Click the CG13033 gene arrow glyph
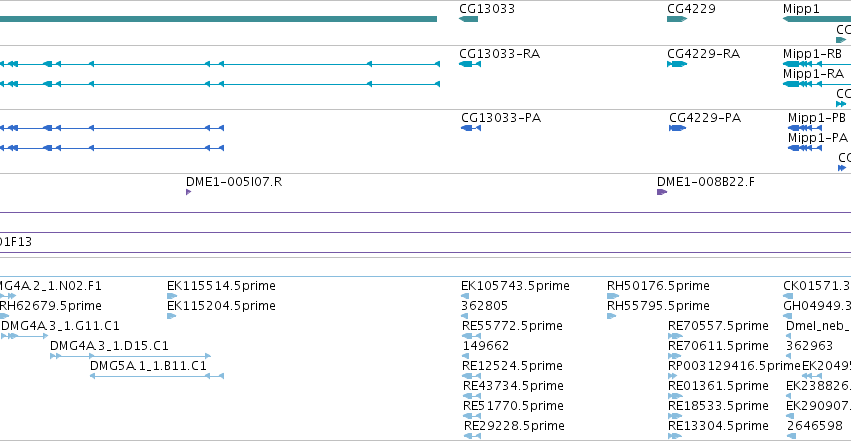Viewport: 851px width, 441px height. point(468,19)
